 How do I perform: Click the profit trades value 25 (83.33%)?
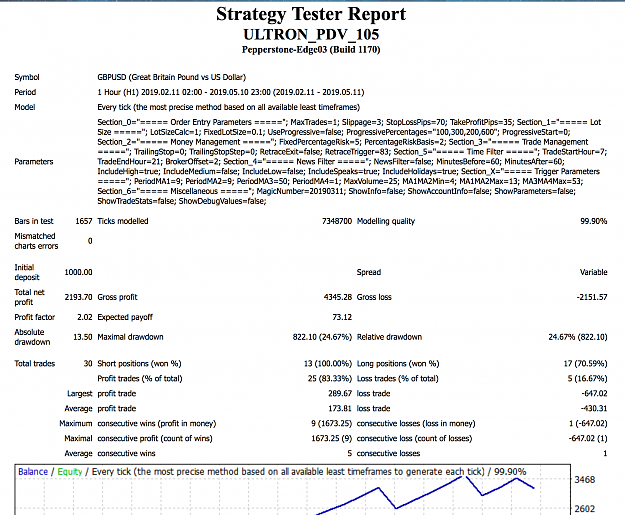[x=330, y=379]
